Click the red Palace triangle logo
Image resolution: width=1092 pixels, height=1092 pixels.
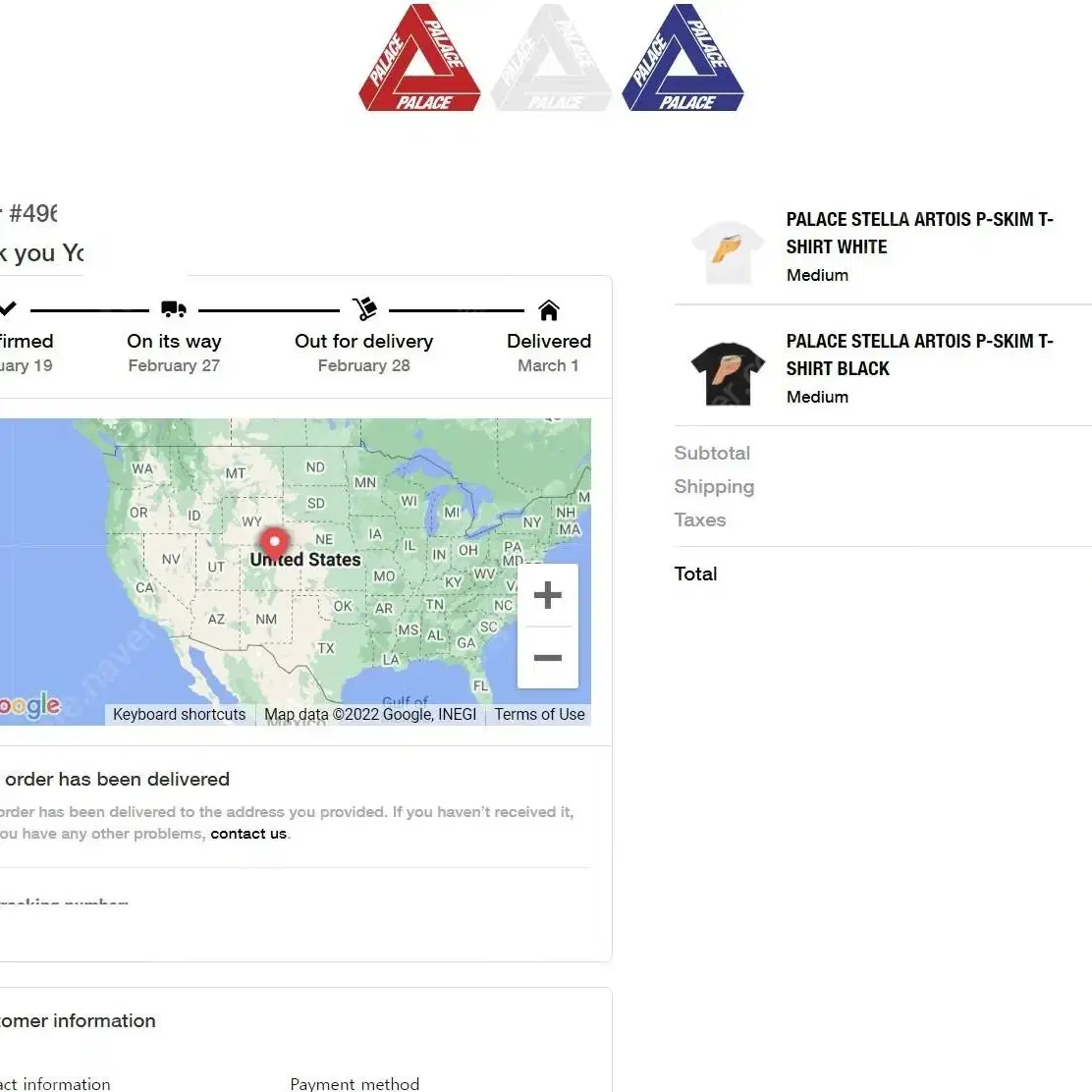(x=419, y=58)
